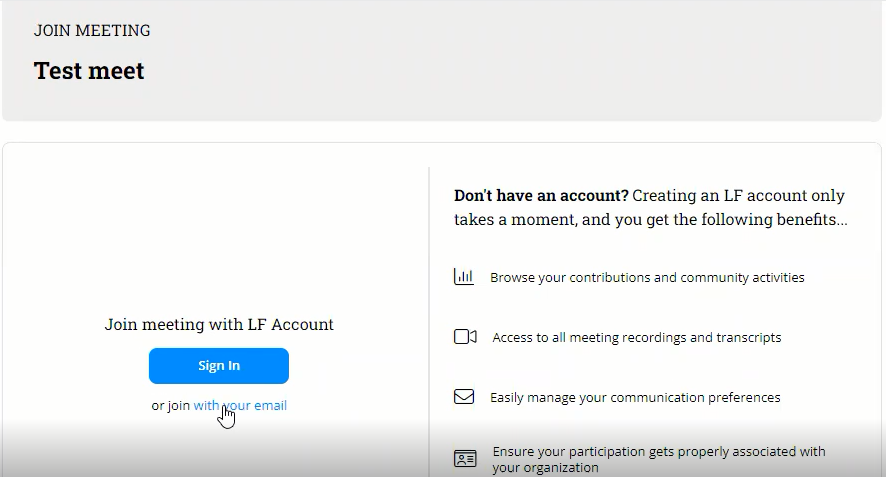Click "Creating an LF account only" text

coord(738,196)
